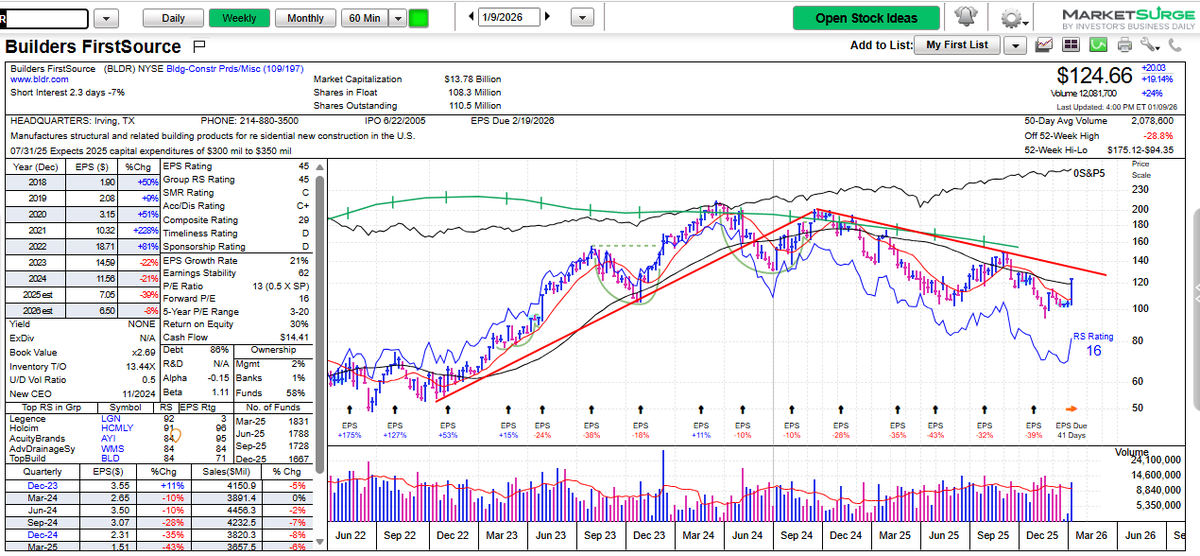The image size is (1200, 556).
Task: Expand the Add to List dropdown arrow
Action: [x=1016, y=45]
